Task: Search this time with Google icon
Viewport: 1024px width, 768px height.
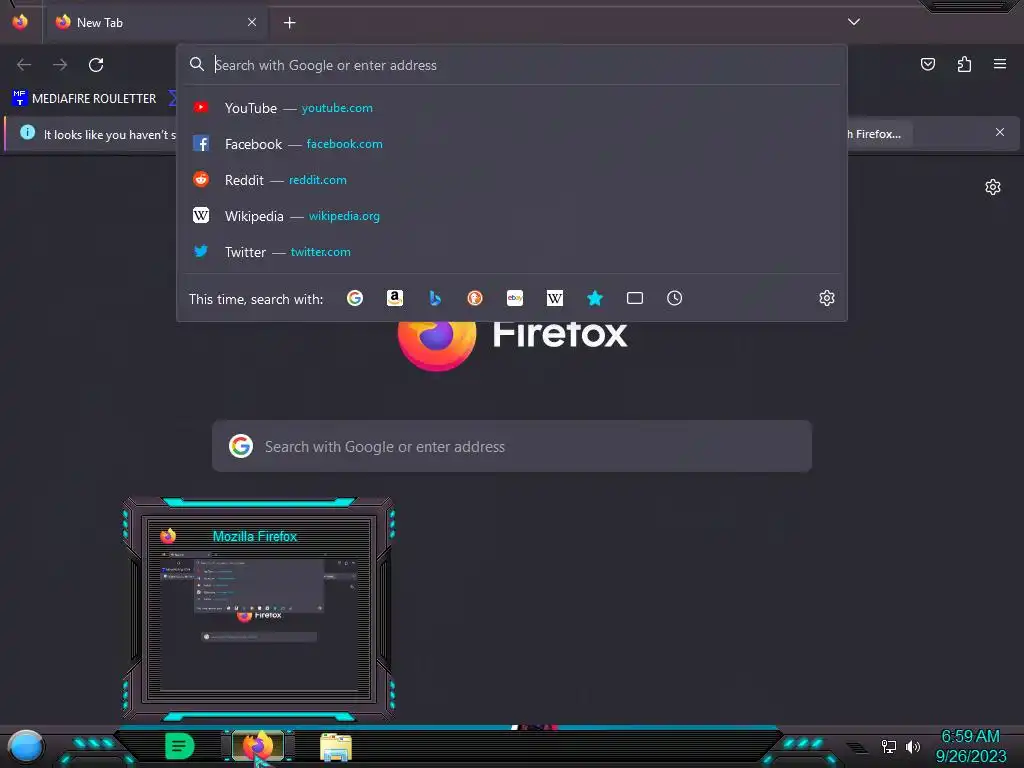Action: (x=355, y=298)
